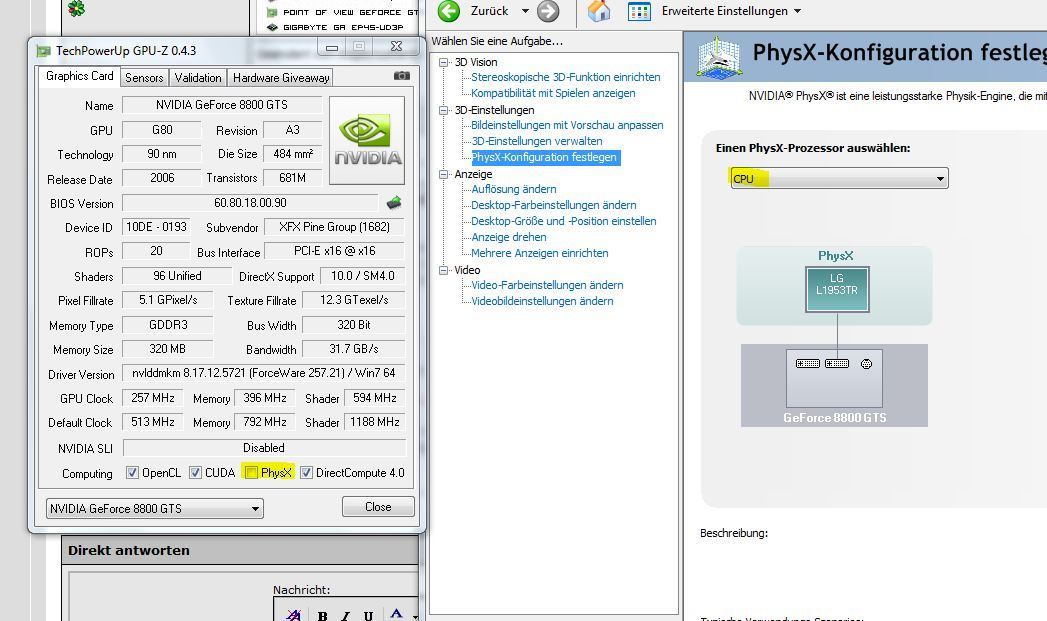Click the PhysX header cube icon
The width and height of the screenshot is (1047, 621).
click(718, 57)
